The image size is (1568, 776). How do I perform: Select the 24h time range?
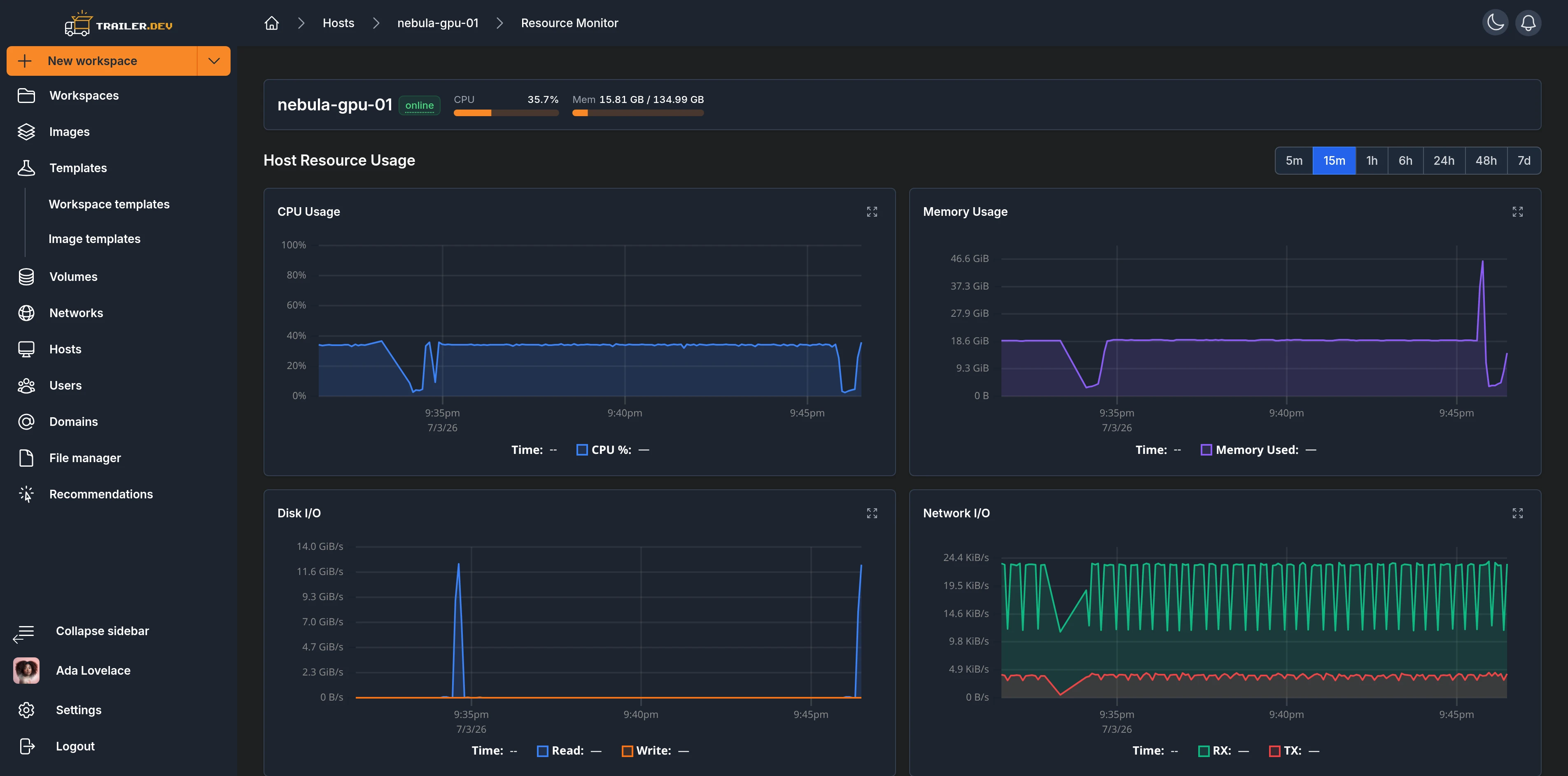pos(1444,161)
